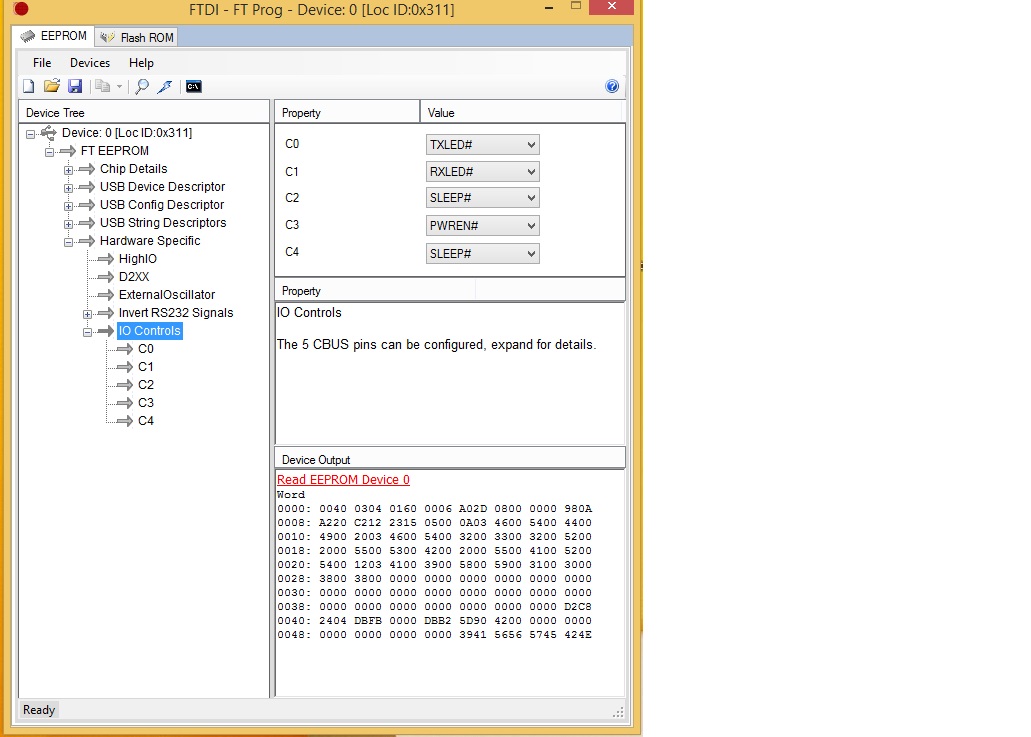Click the arrow icon beside HighIO
This screenshot has height=737, width=1031.
pos(106,259)
